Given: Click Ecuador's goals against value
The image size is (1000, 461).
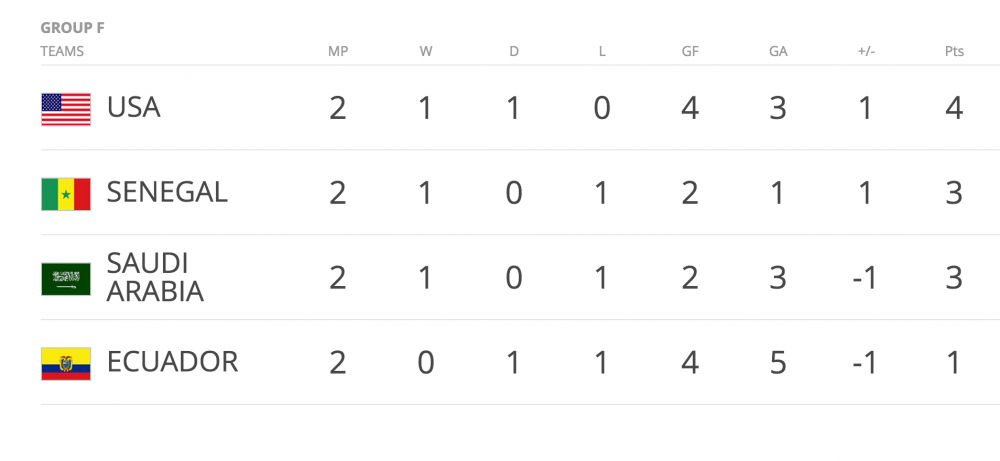Looking at the screenshot, I should 778,362.
